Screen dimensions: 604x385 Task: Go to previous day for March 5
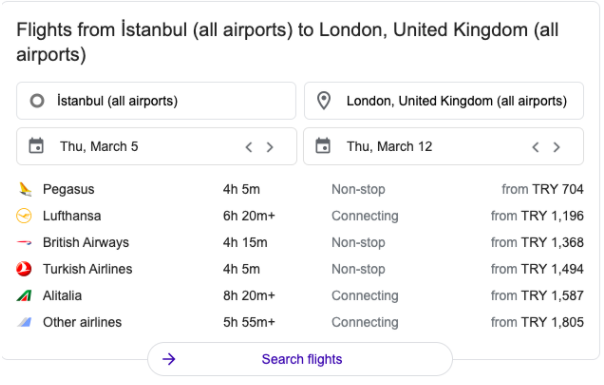tap(249, 147)
